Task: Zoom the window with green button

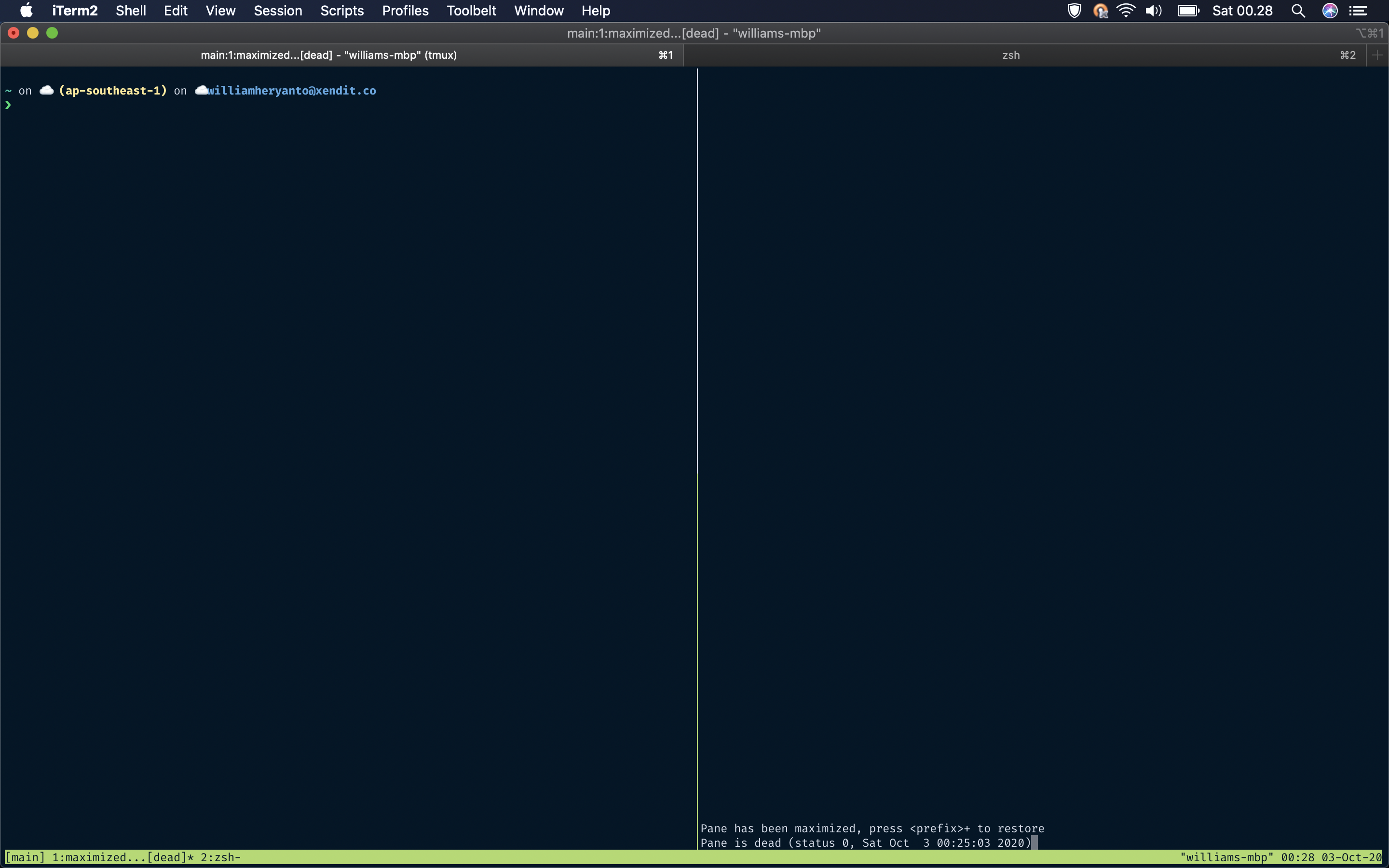Action: click(x=52, y=33)
